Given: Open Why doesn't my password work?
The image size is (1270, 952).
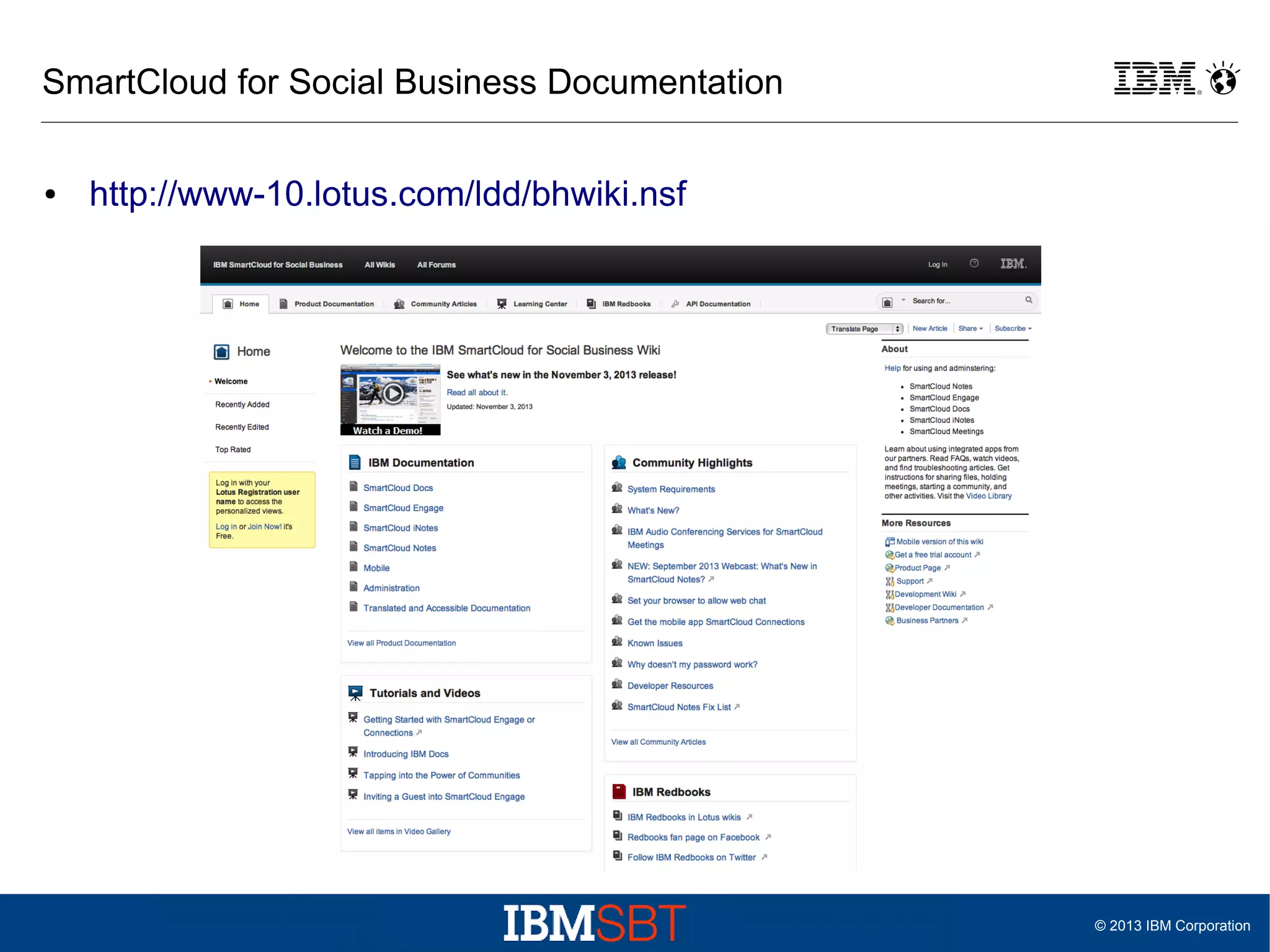Looking at the screenshot, I should 692,665.
